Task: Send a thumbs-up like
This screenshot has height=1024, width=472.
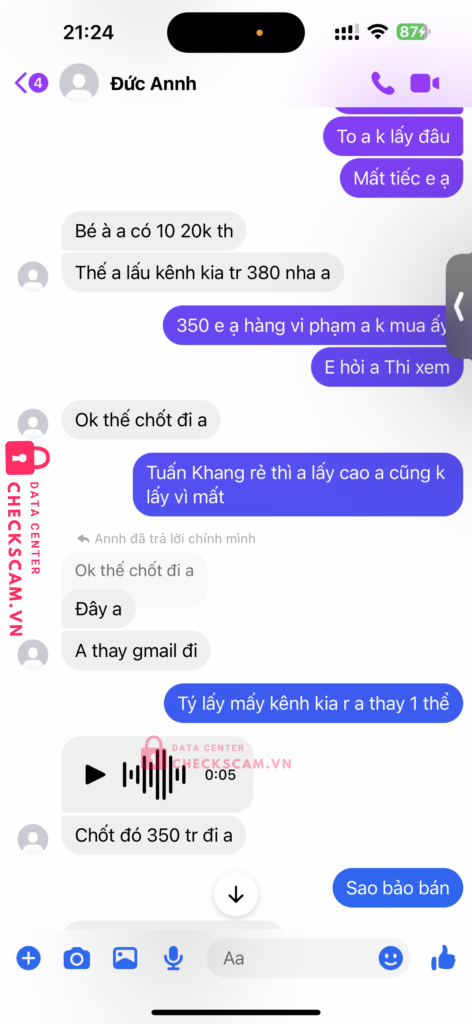Action: [443, 958]
